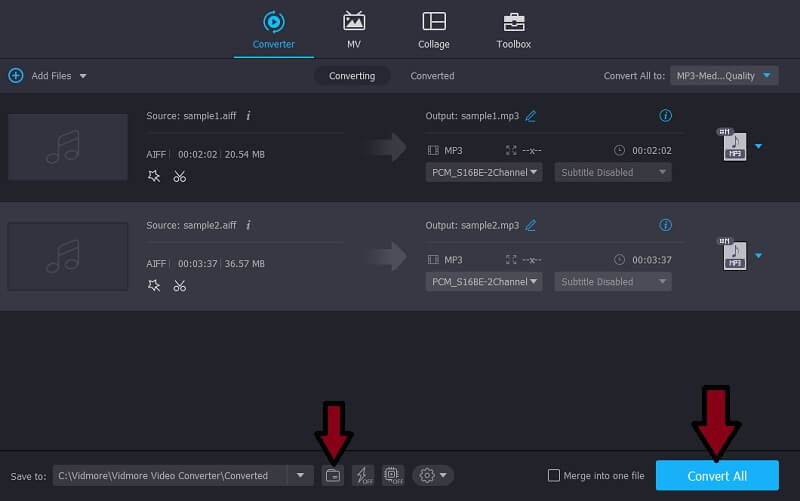
Task: Expand the Convert All to format dropdown
Action: [x=724, y=76]
